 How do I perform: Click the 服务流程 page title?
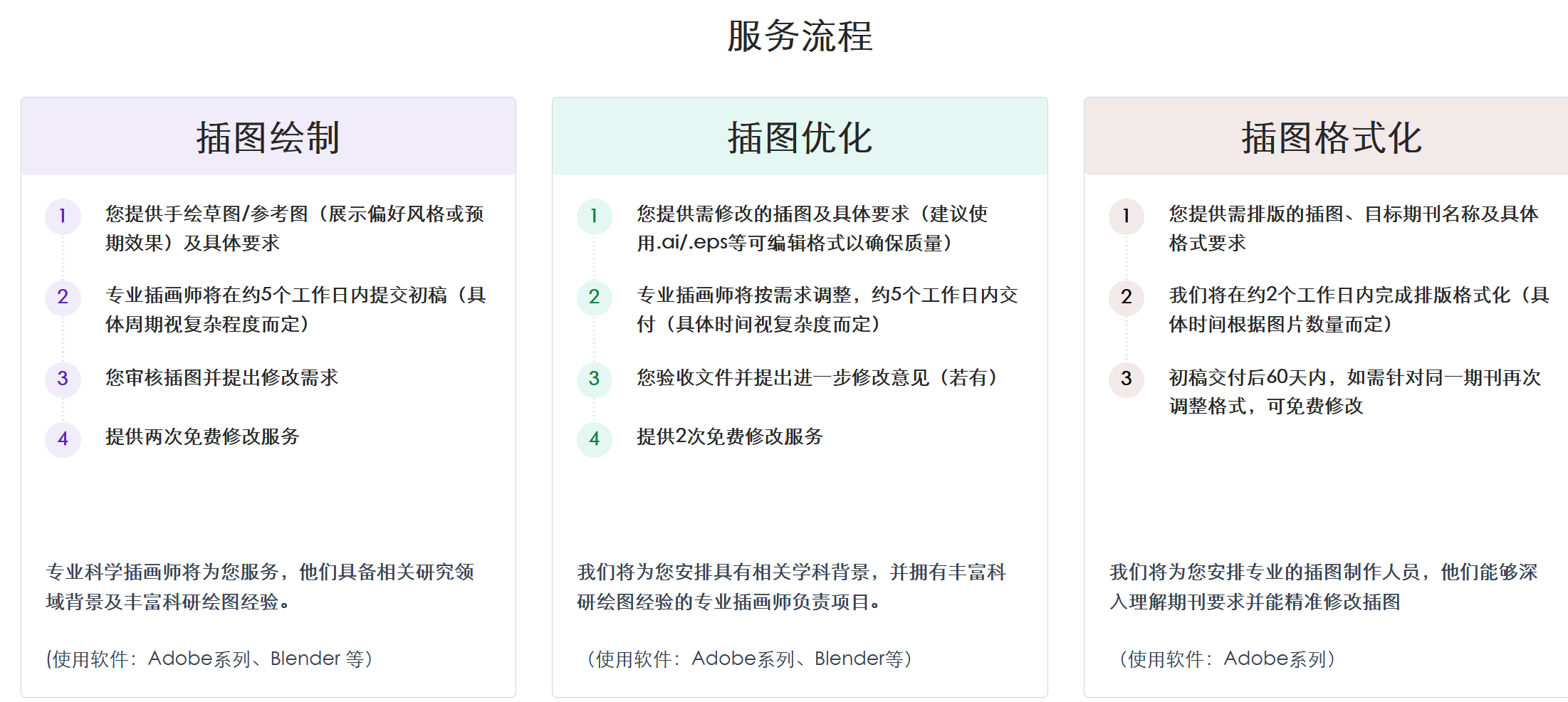pyautogui.click(x=799, y=34)
